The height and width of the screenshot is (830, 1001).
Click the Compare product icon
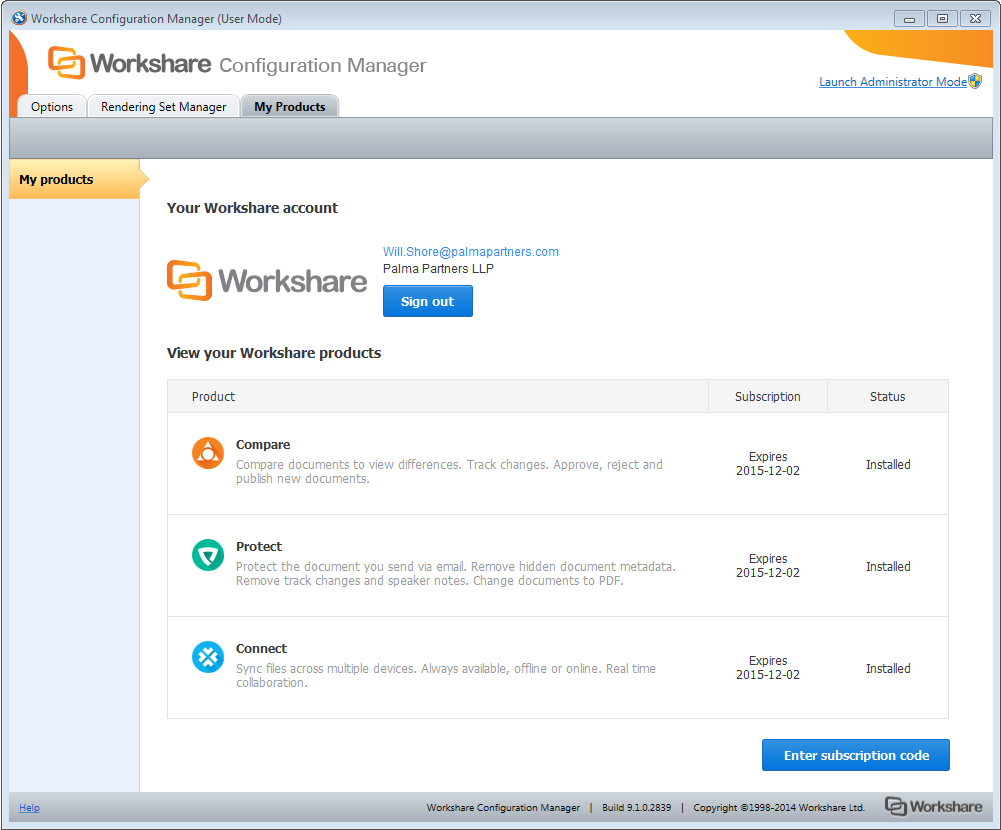pos(207,453)
